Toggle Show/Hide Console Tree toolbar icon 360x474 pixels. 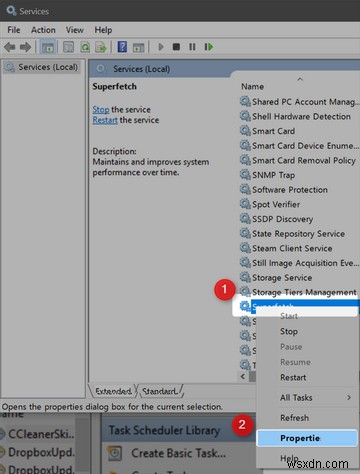[48, 47]
